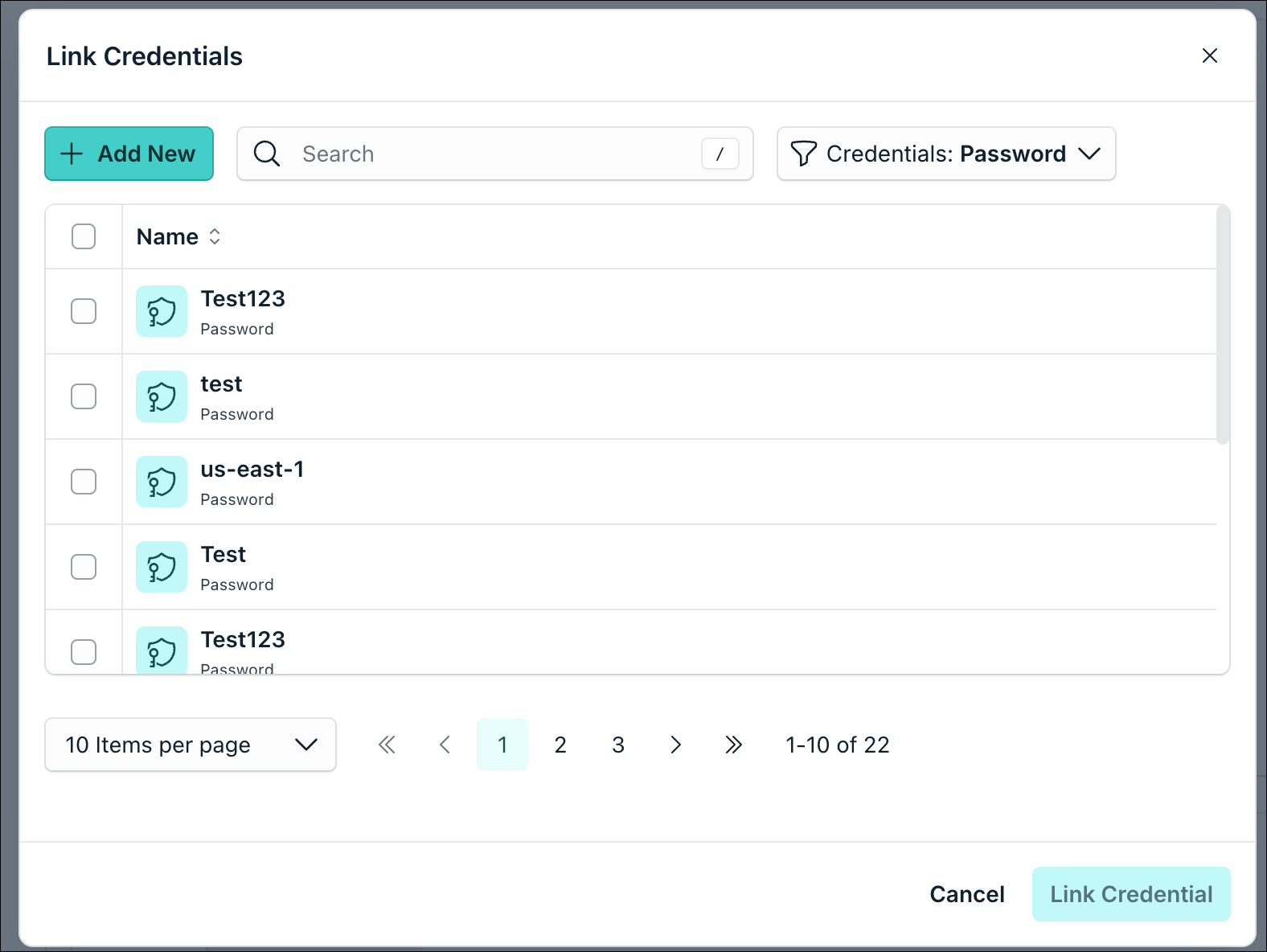Click the Link Credential button
Screen dimensions: 1267x952
1131,894
